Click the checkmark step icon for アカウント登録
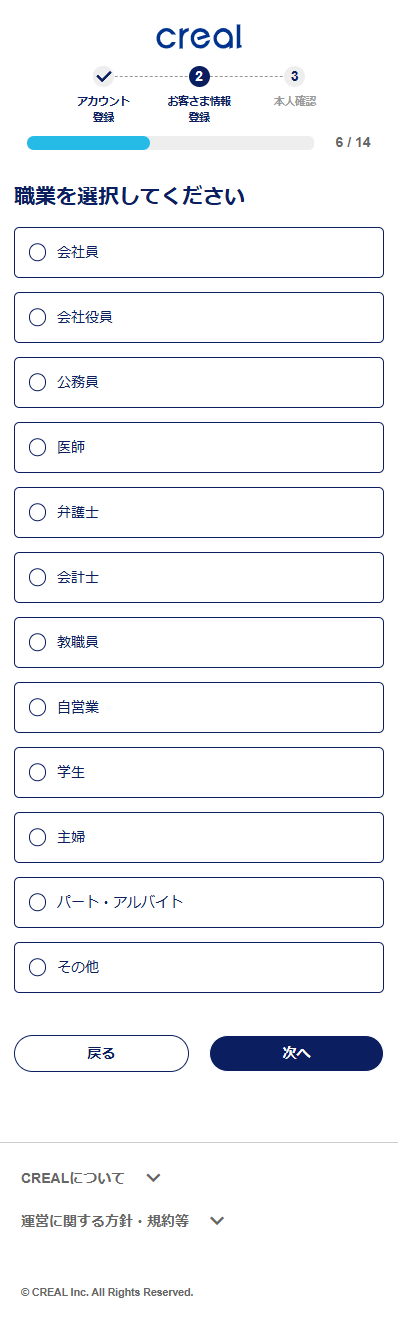Image resolution: width=398 pixels, height=1335 pixels. click(103, 76)
